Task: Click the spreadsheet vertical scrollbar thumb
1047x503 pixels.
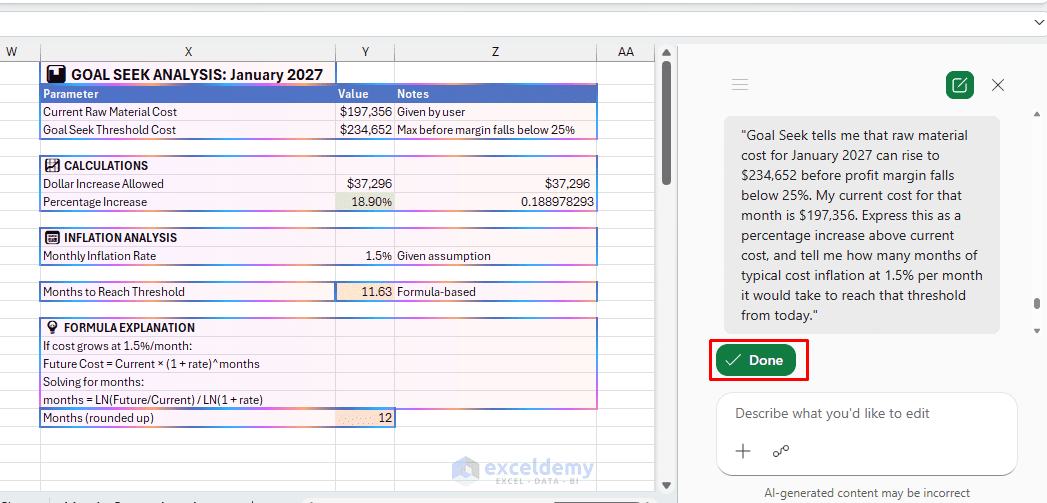Action: click(x=666, y=122)
